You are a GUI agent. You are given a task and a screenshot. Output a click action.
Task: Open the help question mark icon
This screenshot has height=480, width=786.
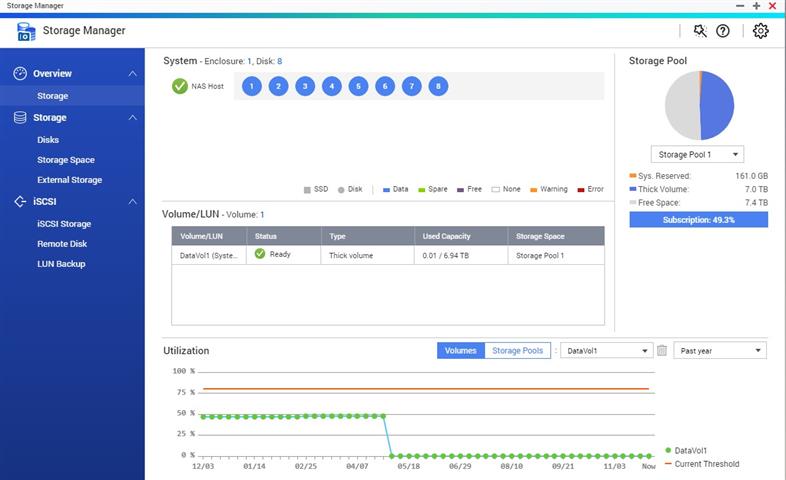[x=722, y=31]
